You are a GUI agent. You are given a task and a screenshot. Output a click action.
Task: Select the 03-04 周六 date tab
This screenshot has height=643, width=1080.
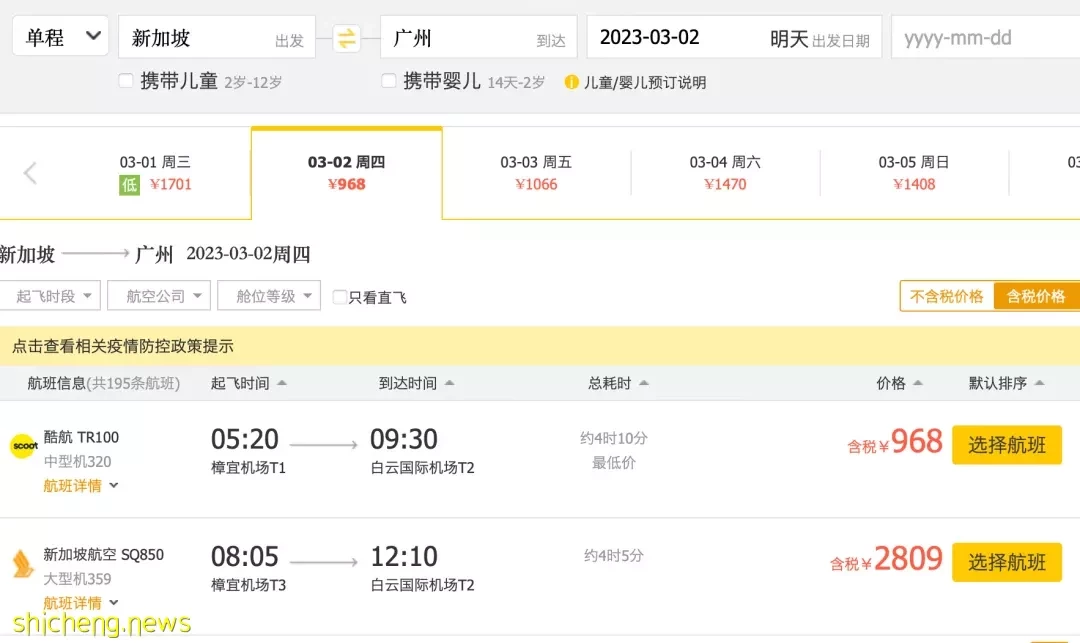pyautogui.click(x=725, y=173)
